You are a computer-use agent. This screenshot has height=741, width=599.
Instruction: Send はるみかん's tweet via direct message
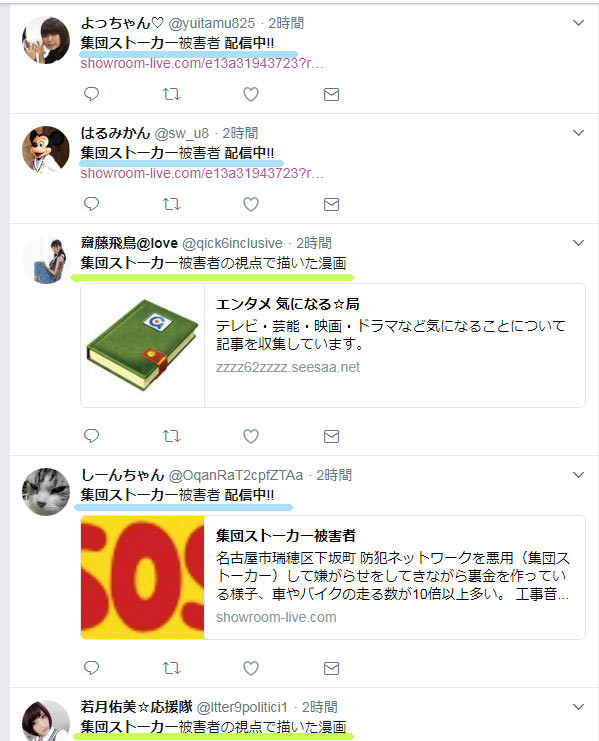[x=331, y=204]
